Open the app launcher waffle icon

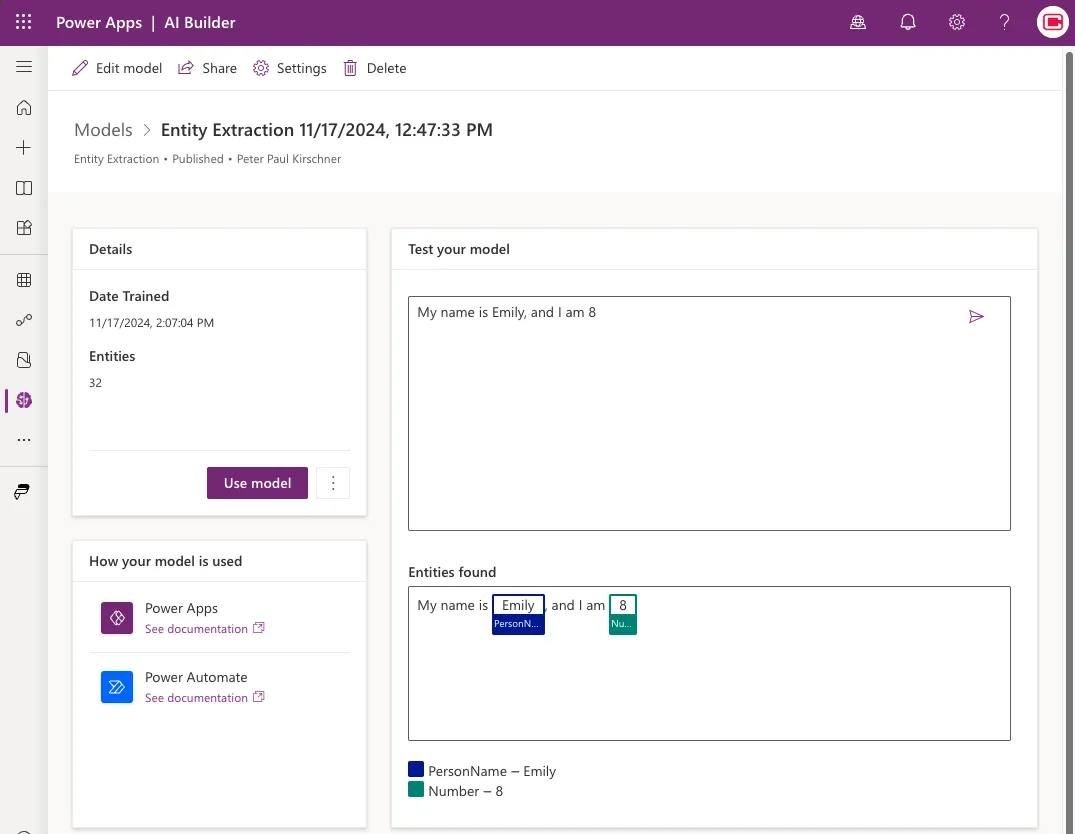(24, 22)
